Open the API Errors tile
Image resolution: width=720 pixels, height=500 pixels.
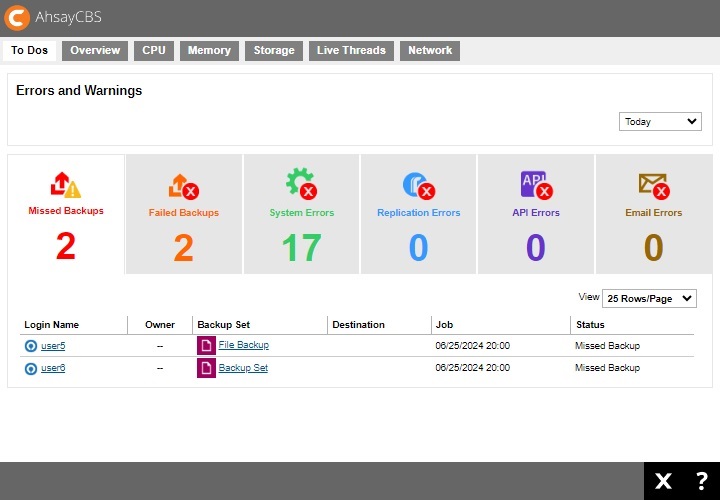[536, 214]
